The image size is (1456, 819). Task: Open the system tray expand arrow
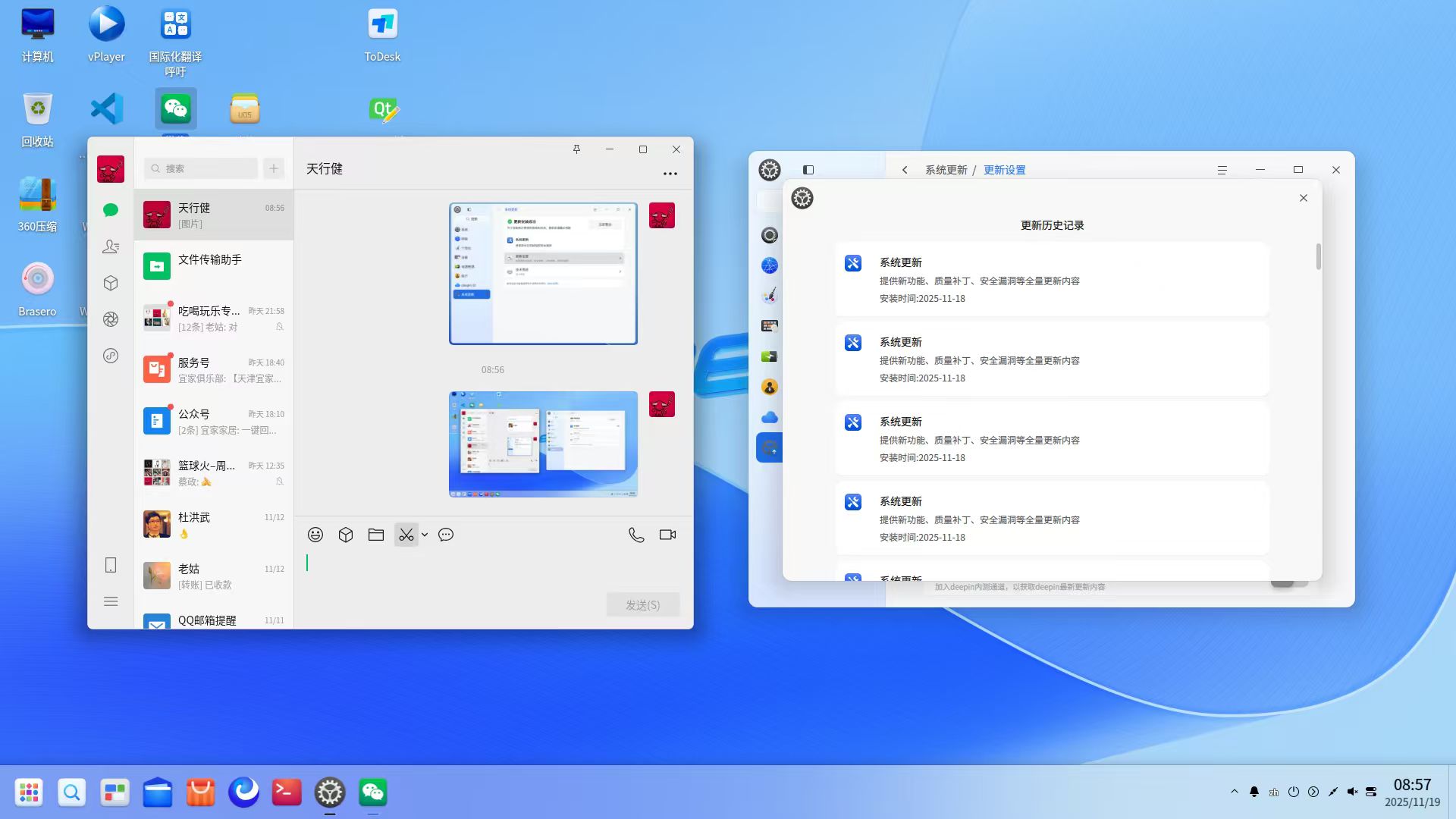[x=1235, y=792]
